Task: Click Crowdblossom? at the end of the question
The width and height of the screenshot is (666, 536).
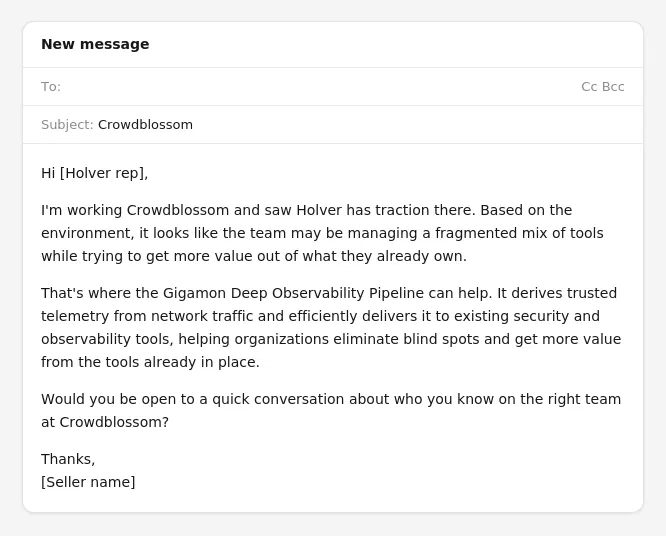Action: tap(114, 422)
